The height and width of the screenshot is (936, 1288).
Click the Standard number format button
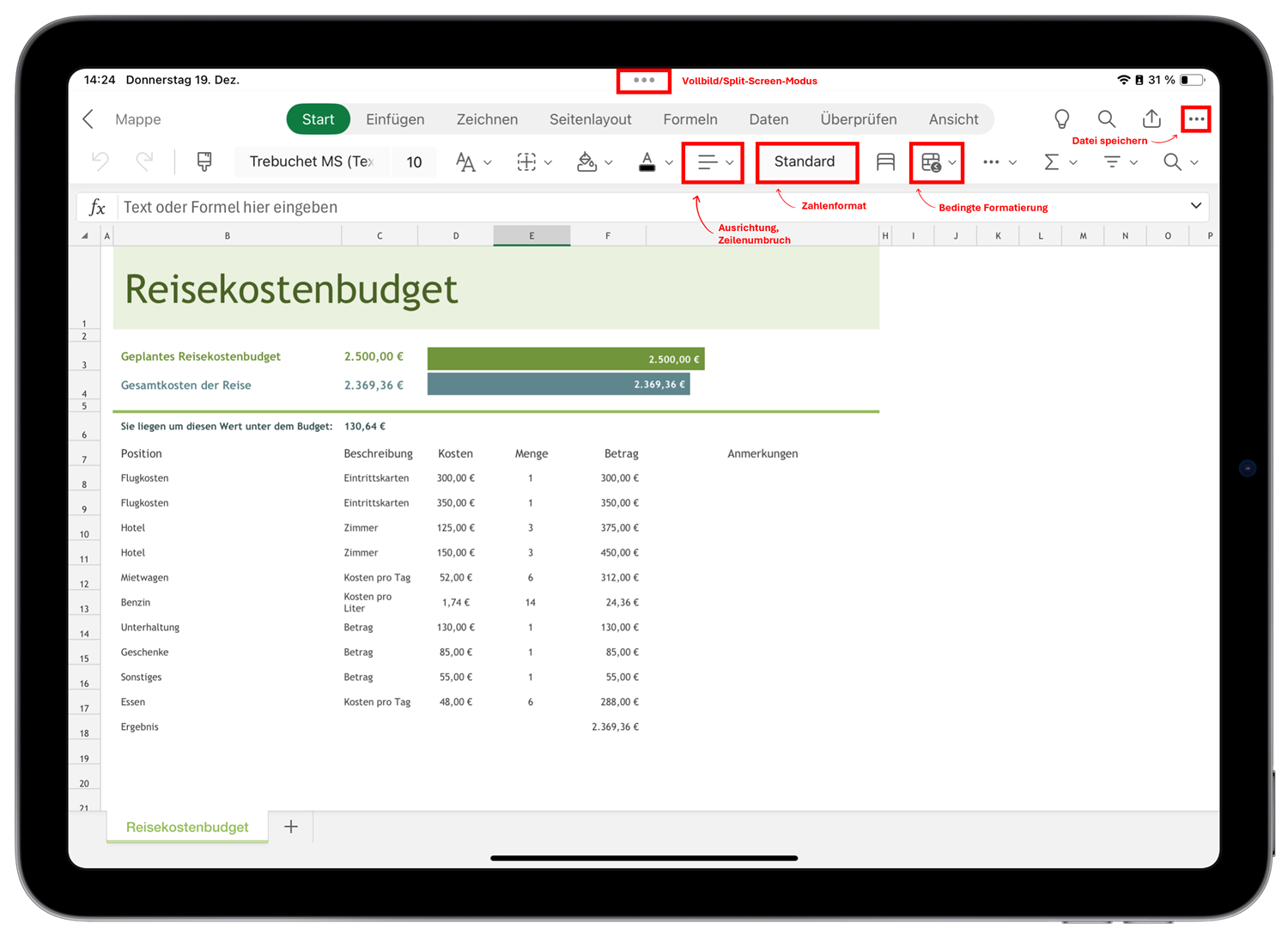pyautogui.click(x=805, y=162)
